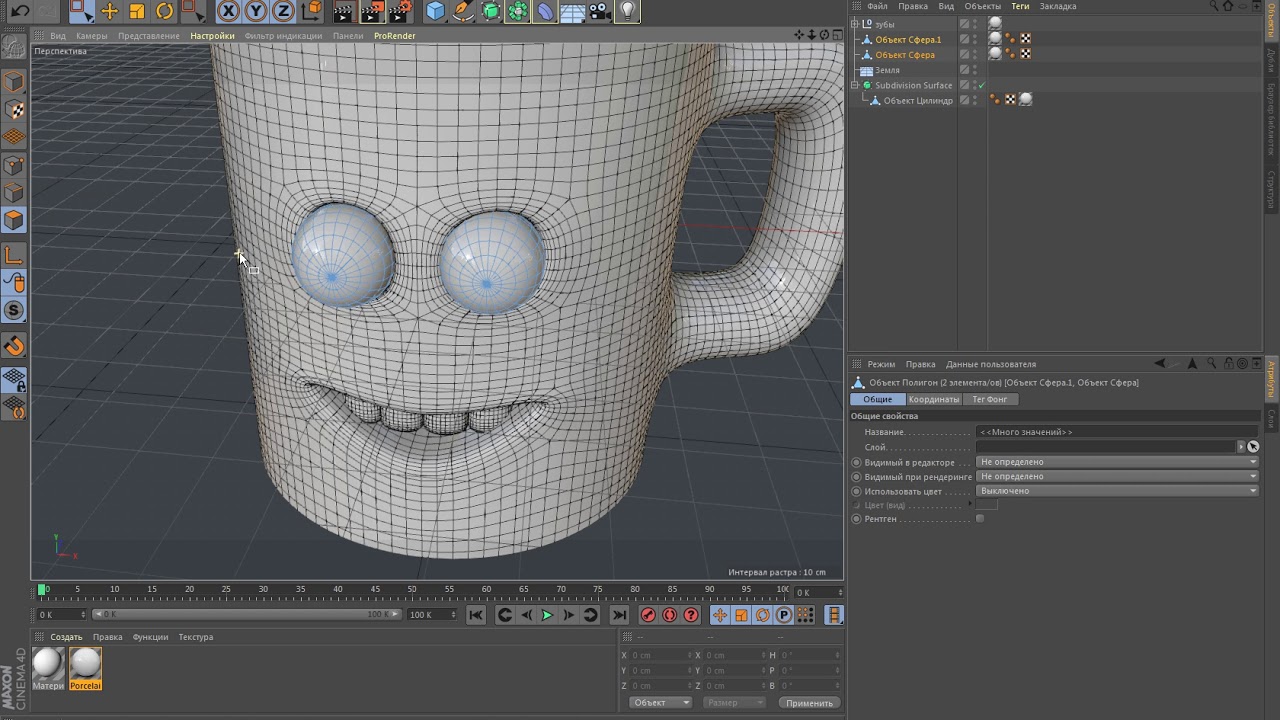Open the 'Видимый в редакторе' dropdown
This screenshot has width=1280, height=720.
(1116, 462)
